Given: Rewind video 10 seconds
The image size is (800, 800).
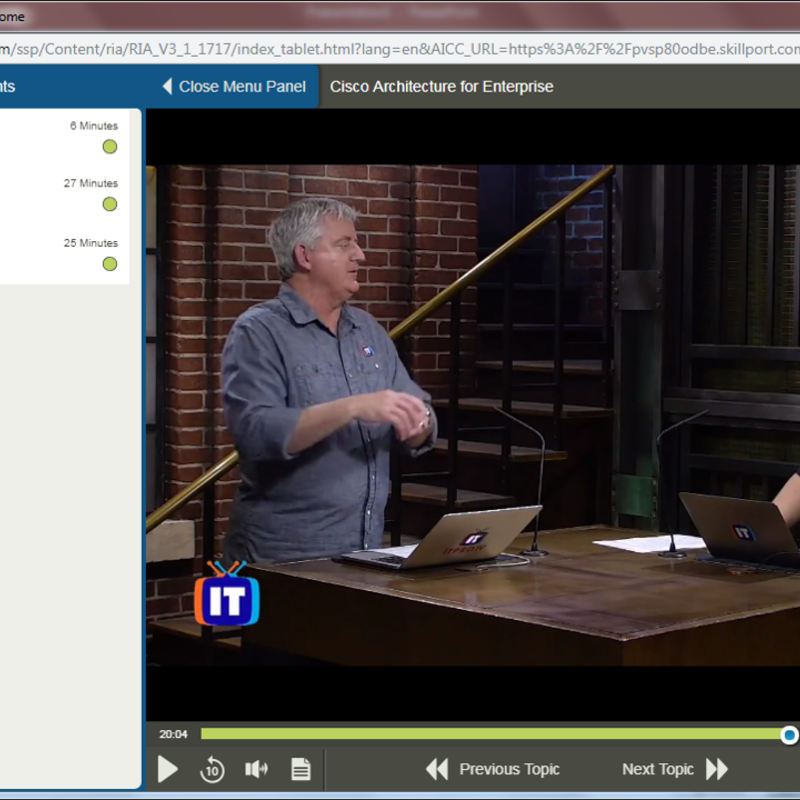Looking at the screenshot, I should [x=212, y=769].
